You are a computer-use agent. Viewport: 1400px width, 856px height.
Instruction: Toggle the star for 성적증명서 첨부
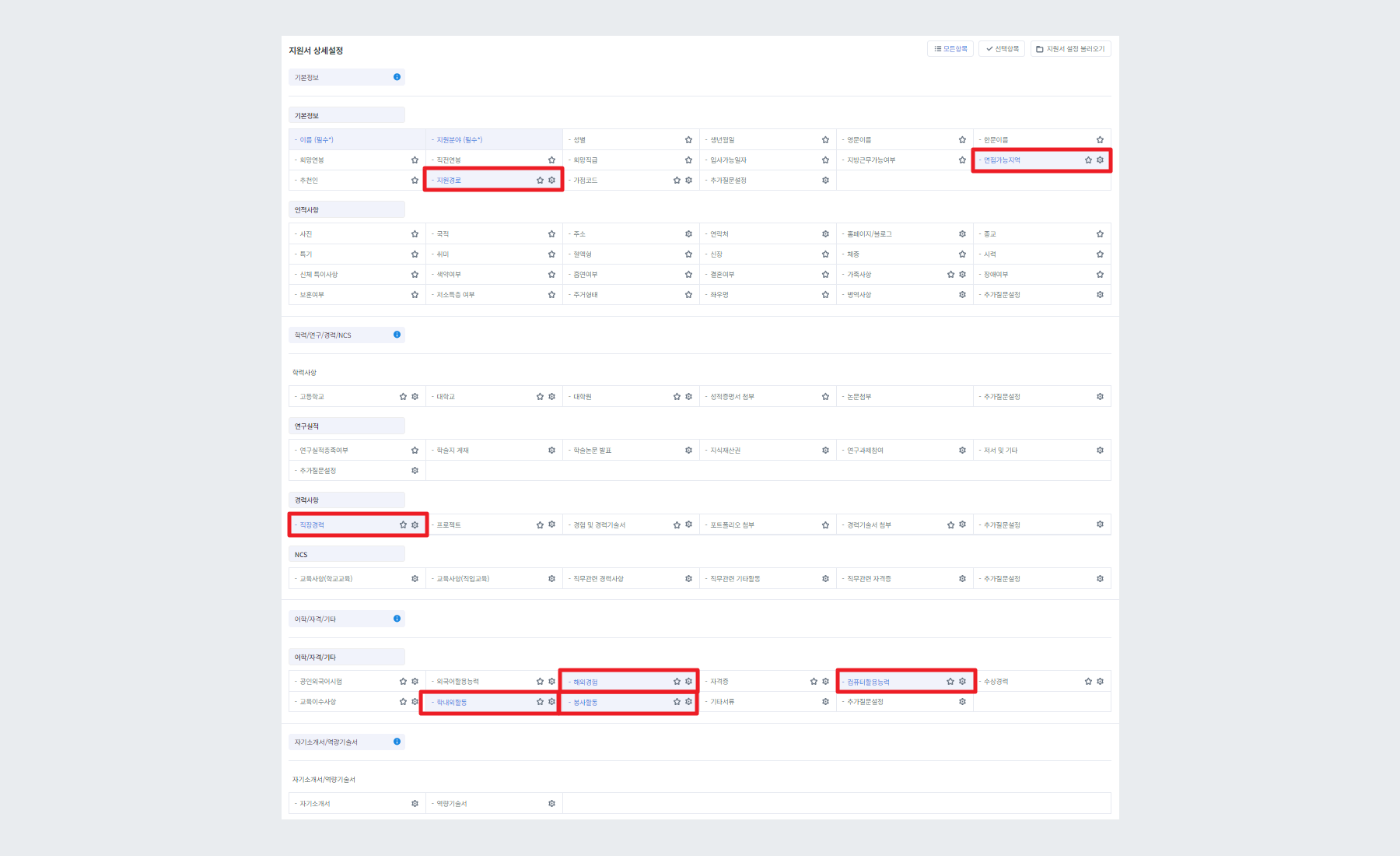pos(825,397)
